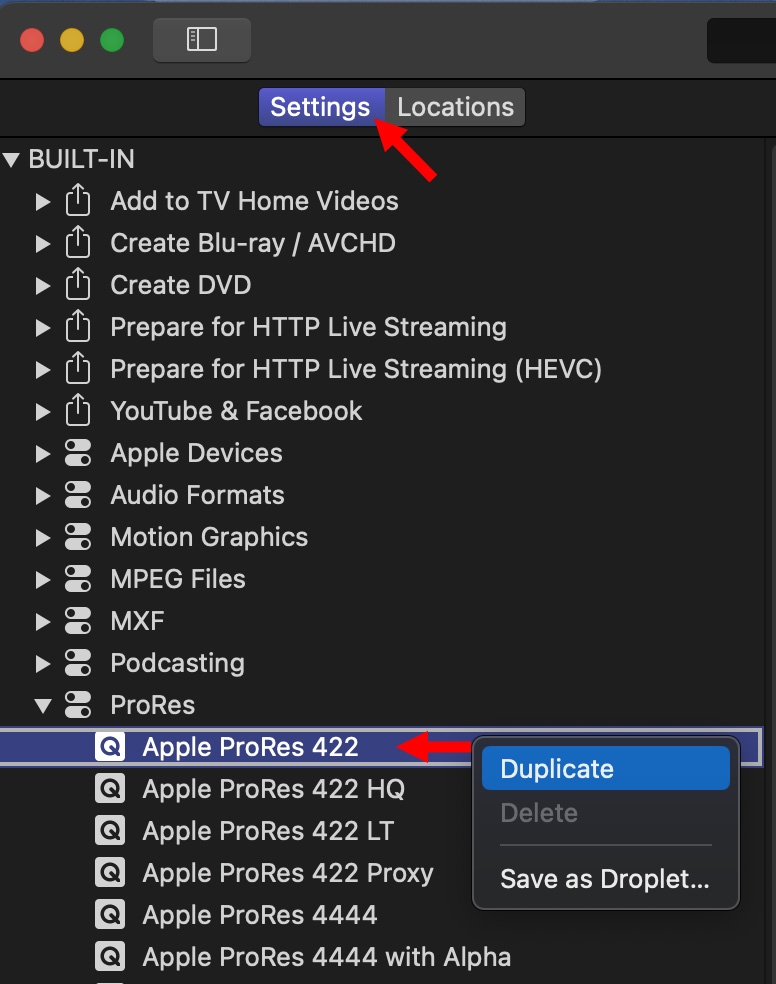Click the QuickTime icon beside Apple ProRes 422 HQ
The height and width of the screenshot is (984, 776).
[110, 789]
